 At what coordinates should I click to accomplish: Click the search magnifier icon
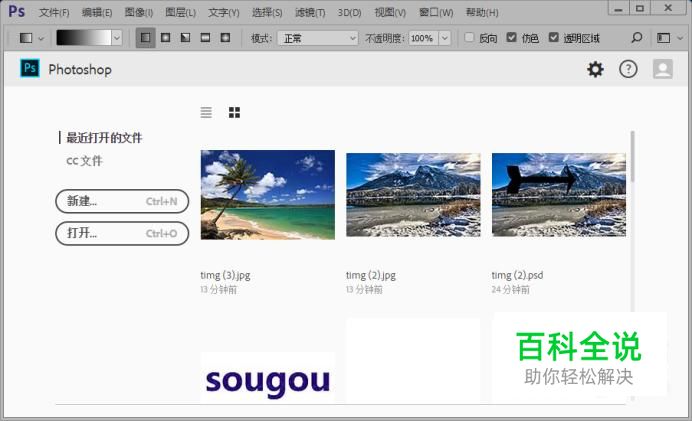(x=637, y=38)
